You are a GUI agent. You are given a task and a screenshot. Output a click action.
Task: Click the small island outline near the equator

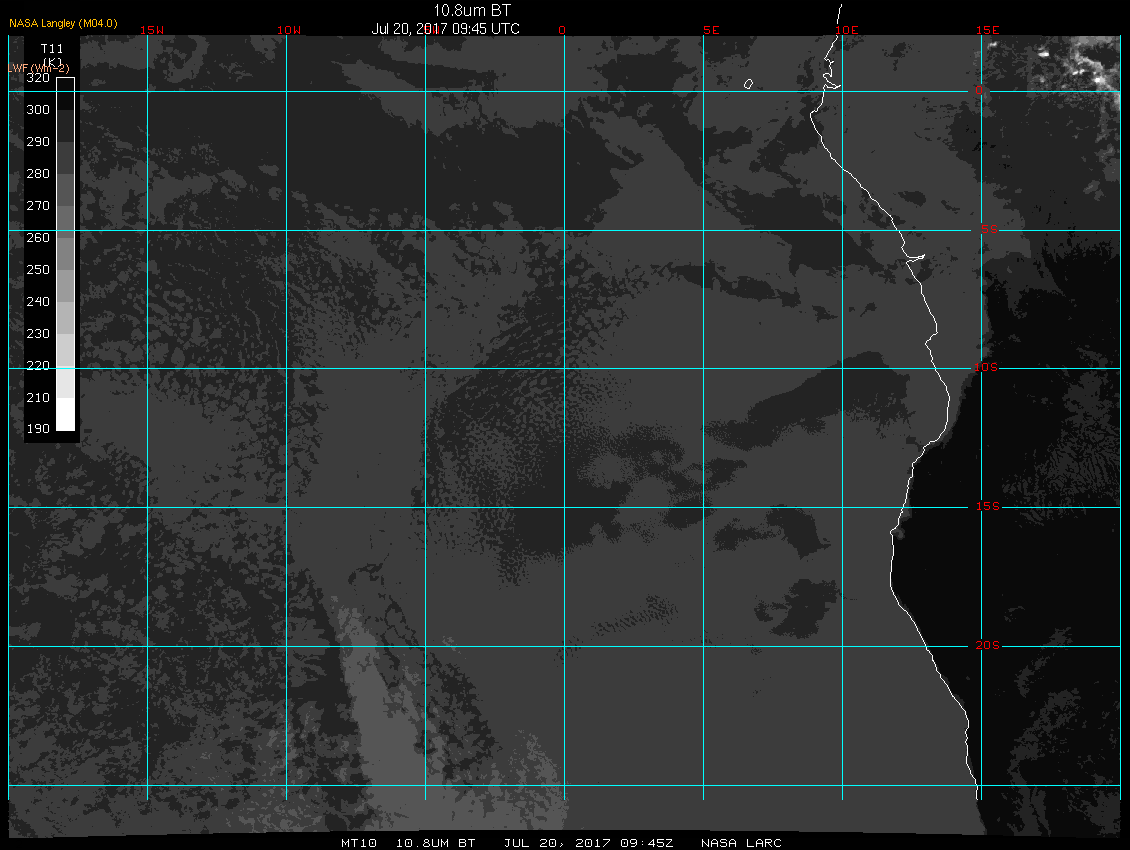pyautogui.click(x=748, y=84)
